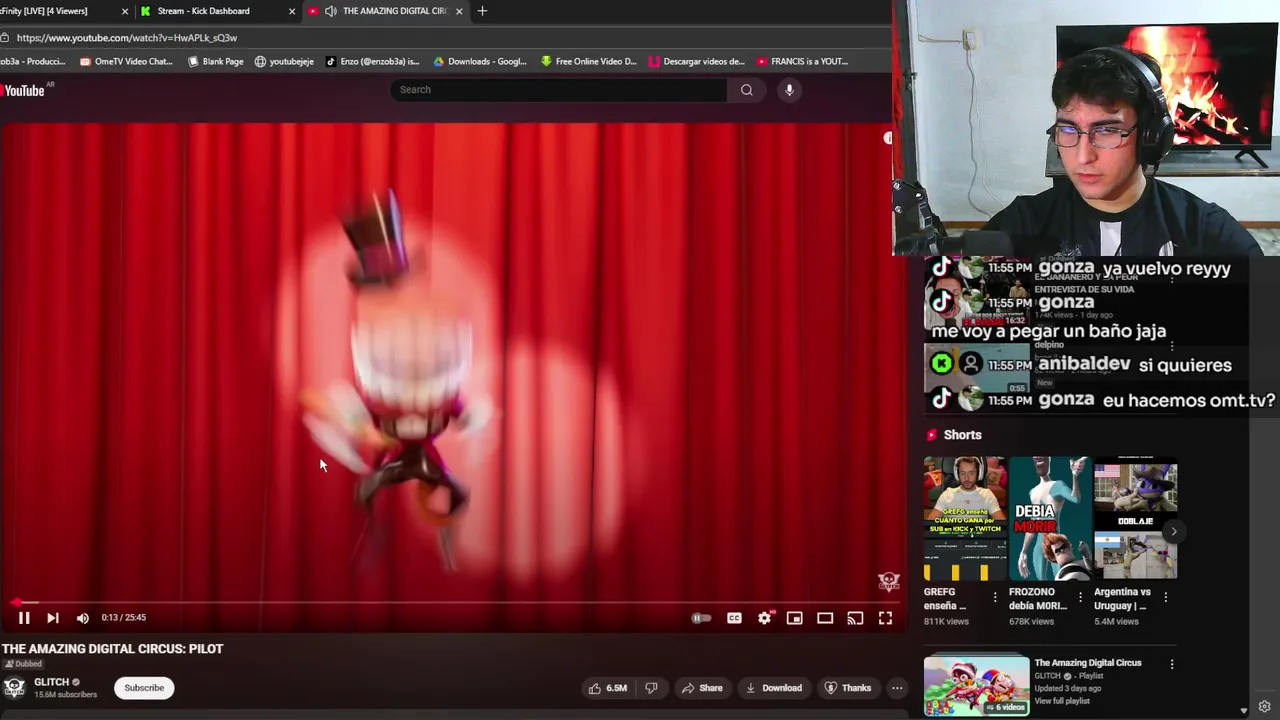Switch to Stream - Kick Dashboard tab

coord(204,11)
